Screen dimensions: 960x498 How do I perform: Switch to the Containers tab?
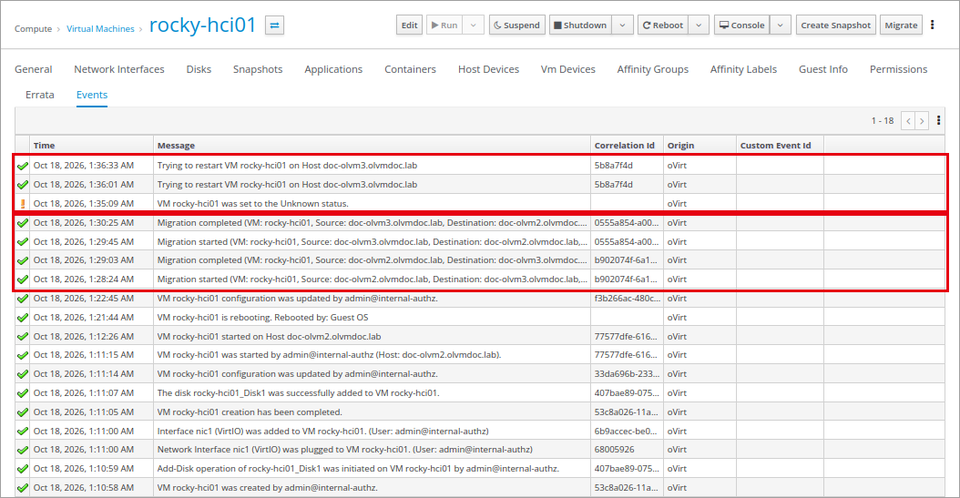(x=410, y=69)
